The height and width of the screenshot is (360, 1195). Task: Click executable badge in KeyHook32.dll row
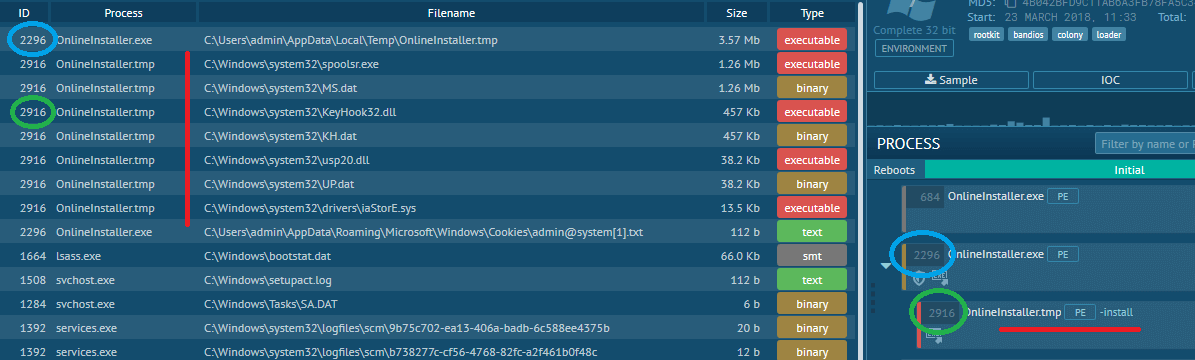[x=812, y=113]
